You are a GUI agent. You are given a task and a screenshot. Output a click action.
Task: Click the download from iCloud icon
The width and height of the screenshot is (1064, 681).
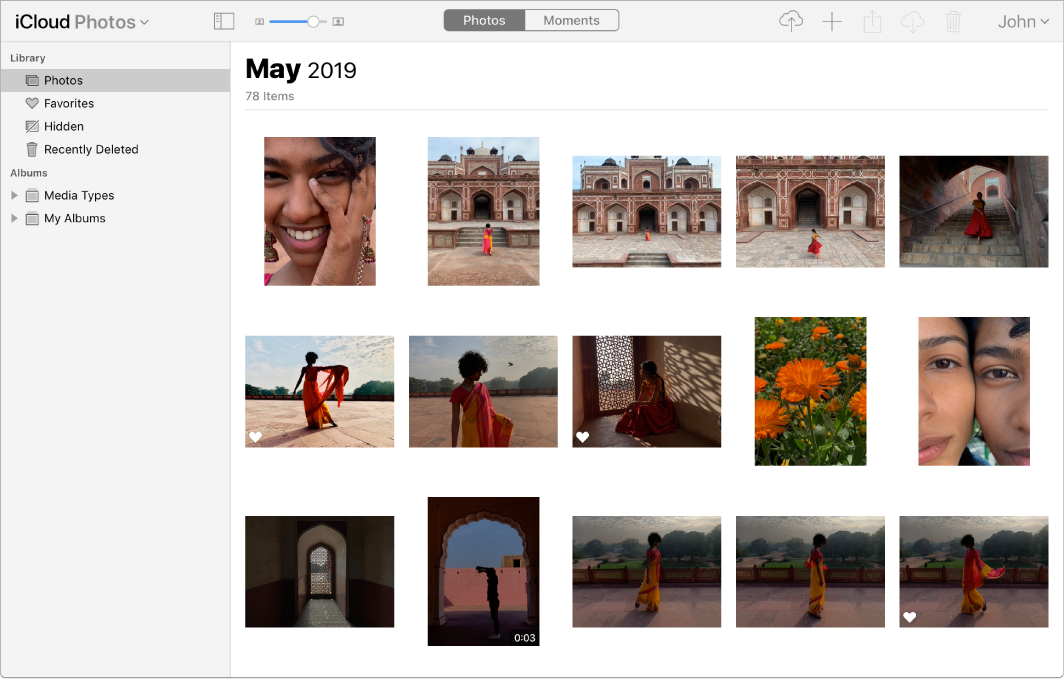tap(912, 21)
